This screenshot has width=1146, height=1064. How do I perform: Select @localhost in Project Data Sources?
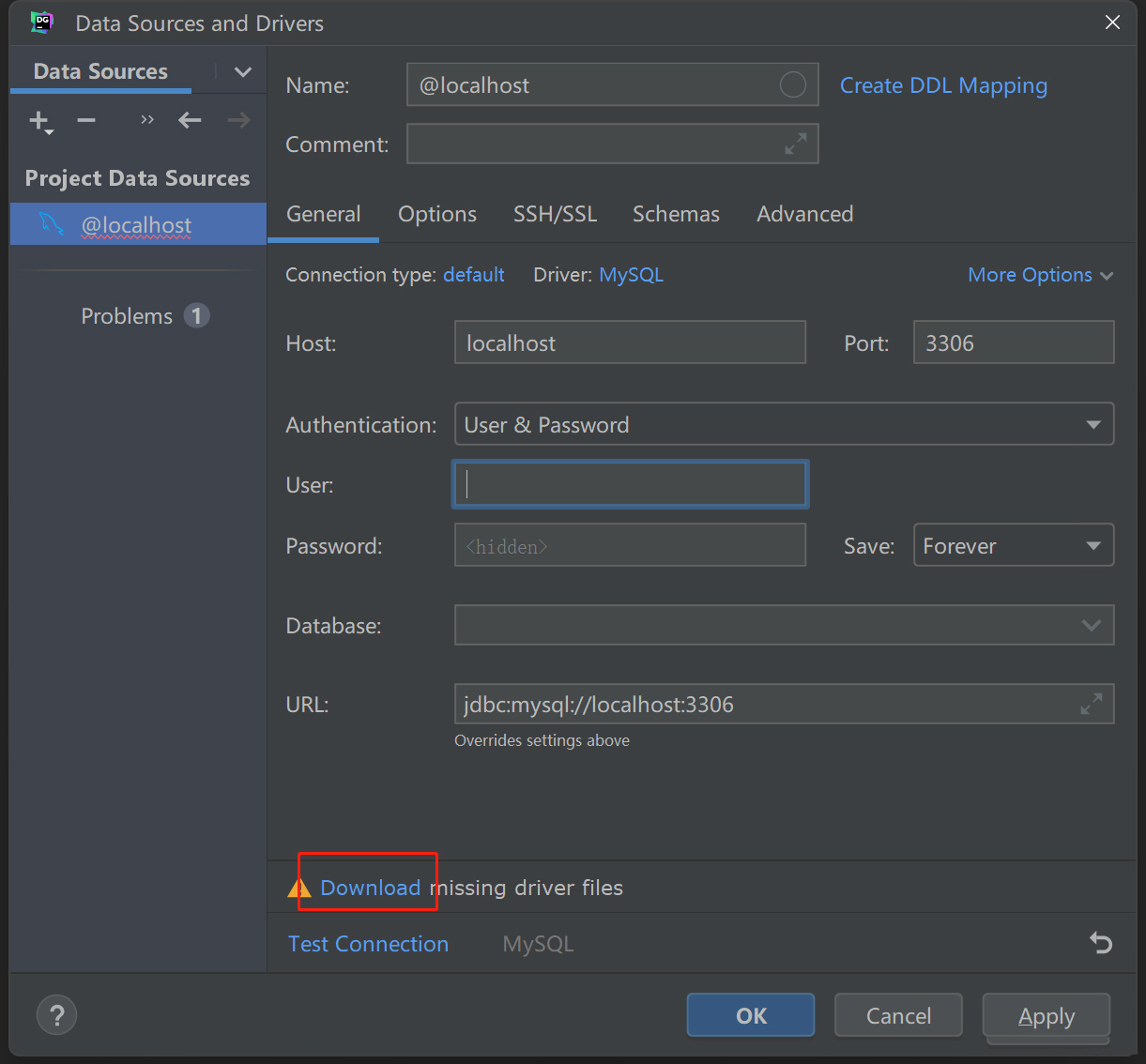point(137,225)
